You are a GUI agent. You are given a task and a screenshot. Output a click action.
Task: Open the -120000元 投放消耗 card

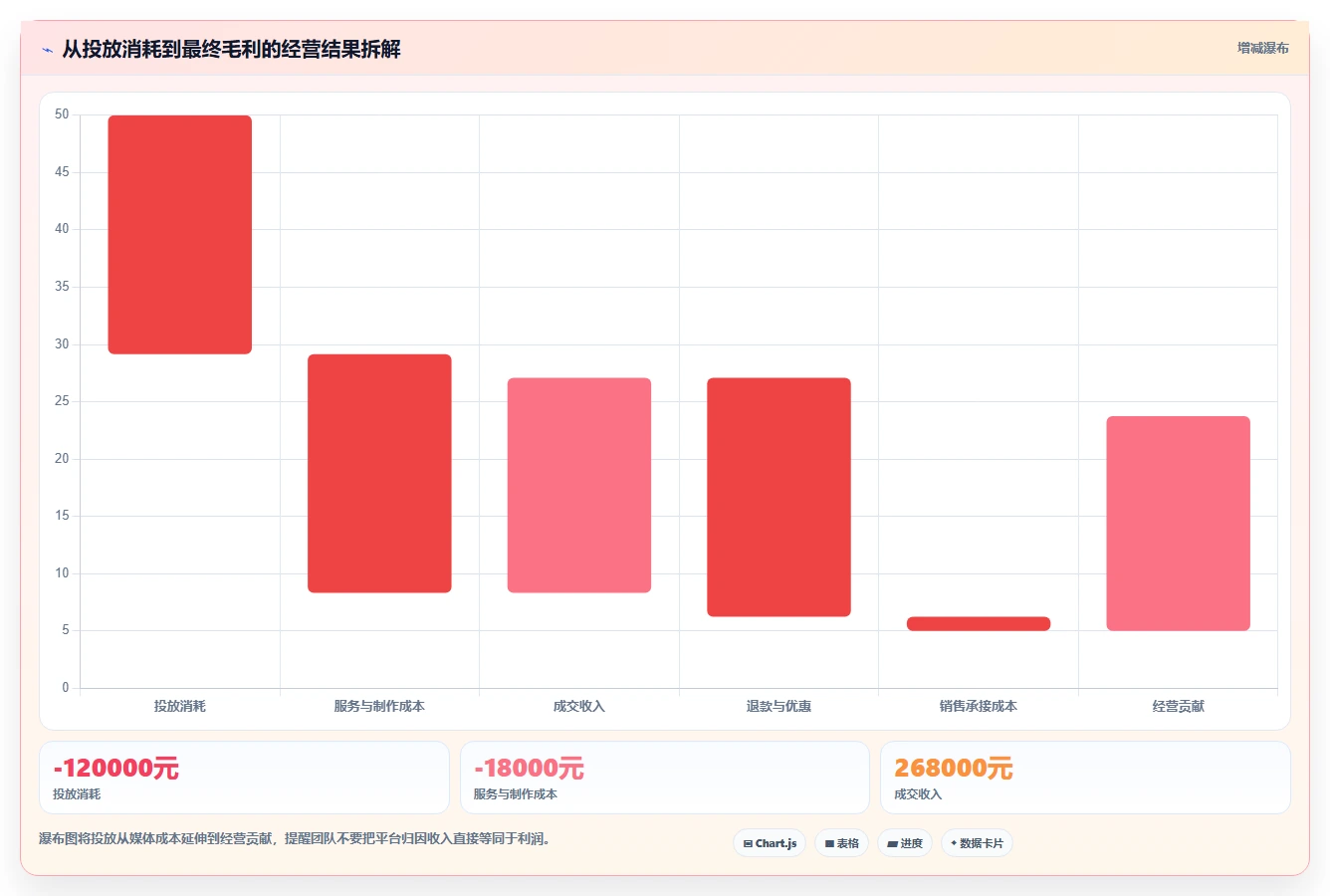tap(244, 778)
